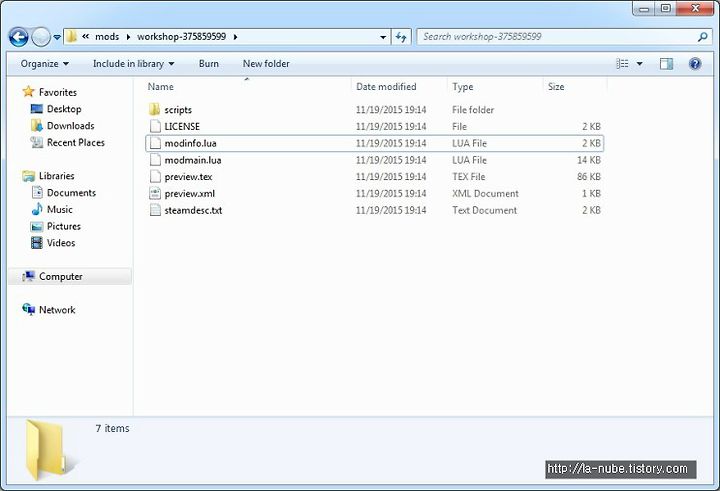Select the steamdesc.txt text file icon
This screenshot has width=720, height=491.
155,210
